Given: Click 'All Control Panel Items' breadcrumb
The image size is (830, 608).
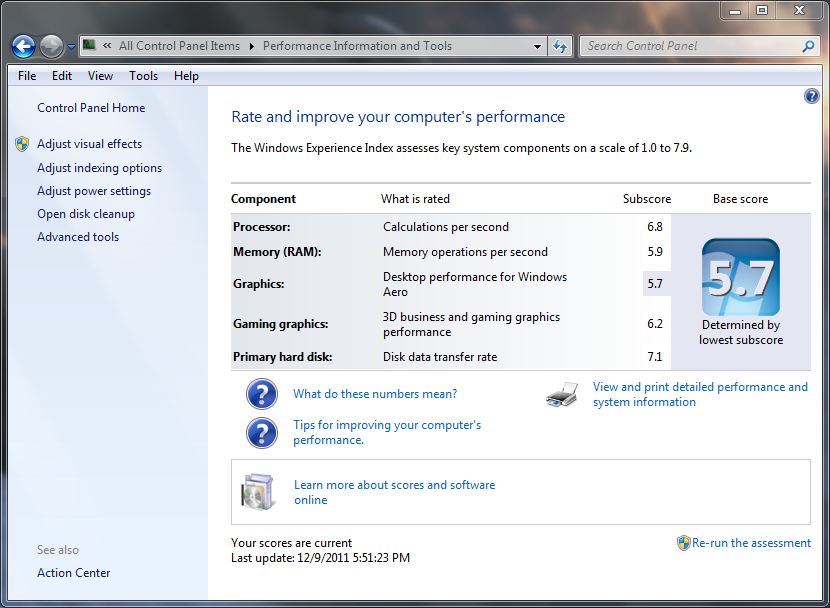Looking at the screenshot, I should pyautogui.click(x=179, y=46).
